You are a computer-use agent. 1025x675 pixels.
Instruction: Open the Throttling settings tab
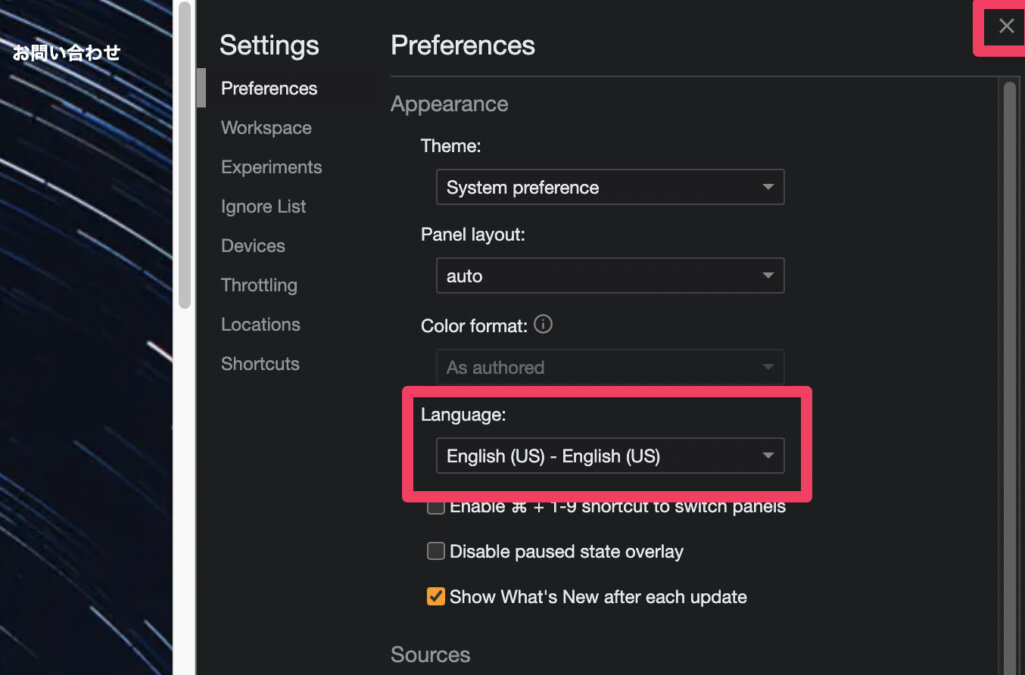click(259, 285)
